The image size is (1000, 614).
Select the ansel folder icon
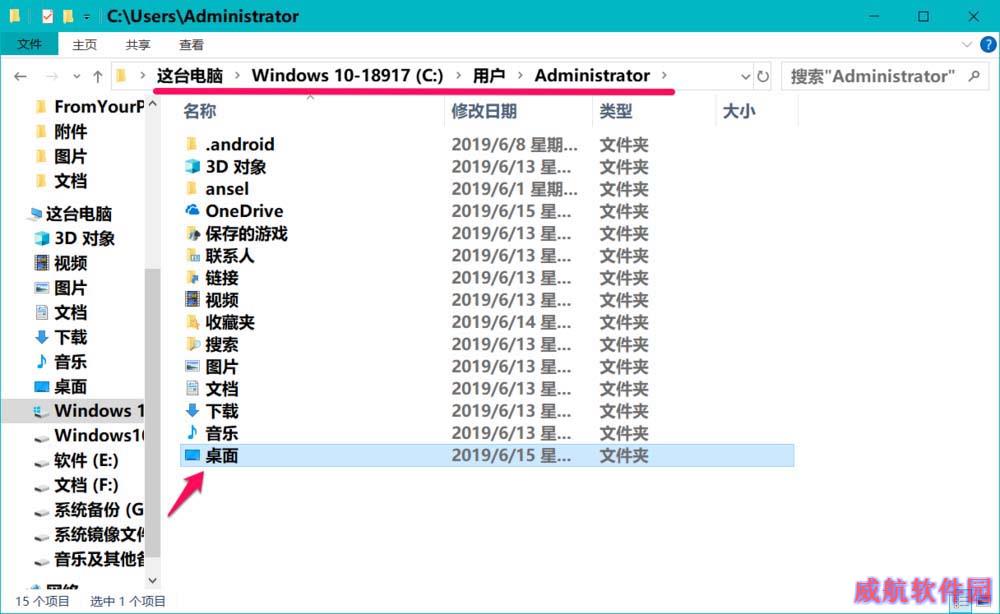tap(192, 188)
